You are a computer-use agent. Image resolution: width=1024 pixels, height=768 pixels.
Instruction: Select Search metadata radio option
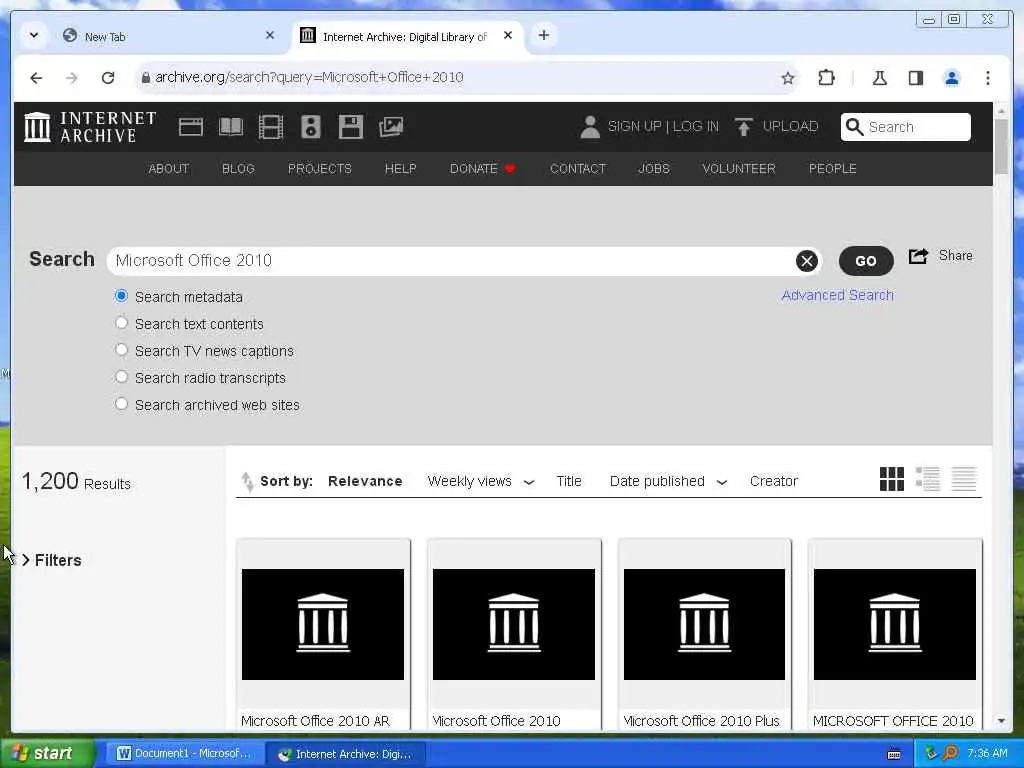pyautogui.click(x=121, y=296)
